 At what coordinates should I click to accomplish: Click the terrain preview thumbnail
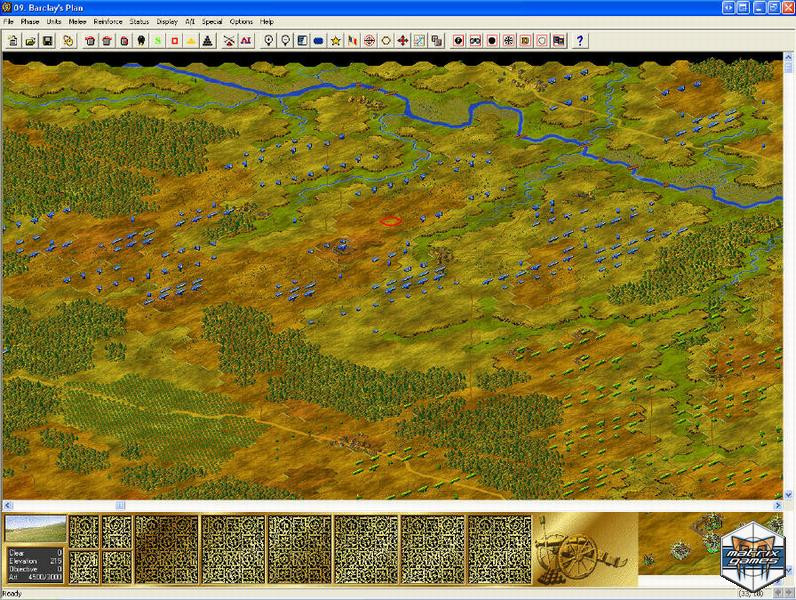tap(35, 528)
